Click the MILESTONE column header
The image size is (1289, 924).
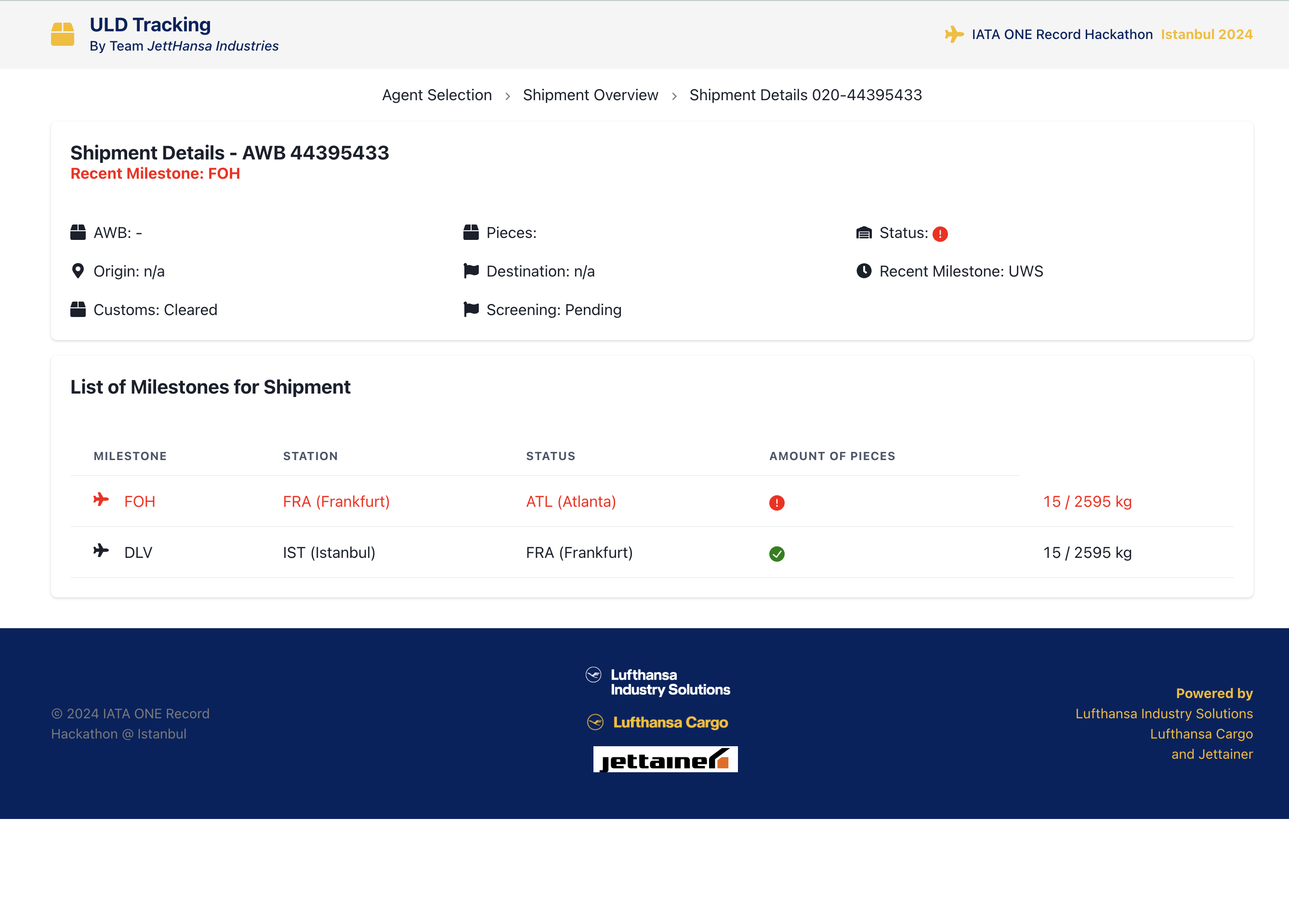130,456
